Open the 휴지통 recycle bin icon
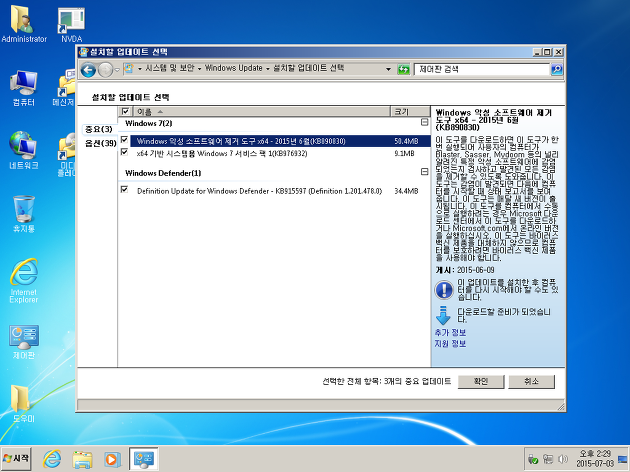The width and height of the screenshot is (630, 472). point(23,214)
